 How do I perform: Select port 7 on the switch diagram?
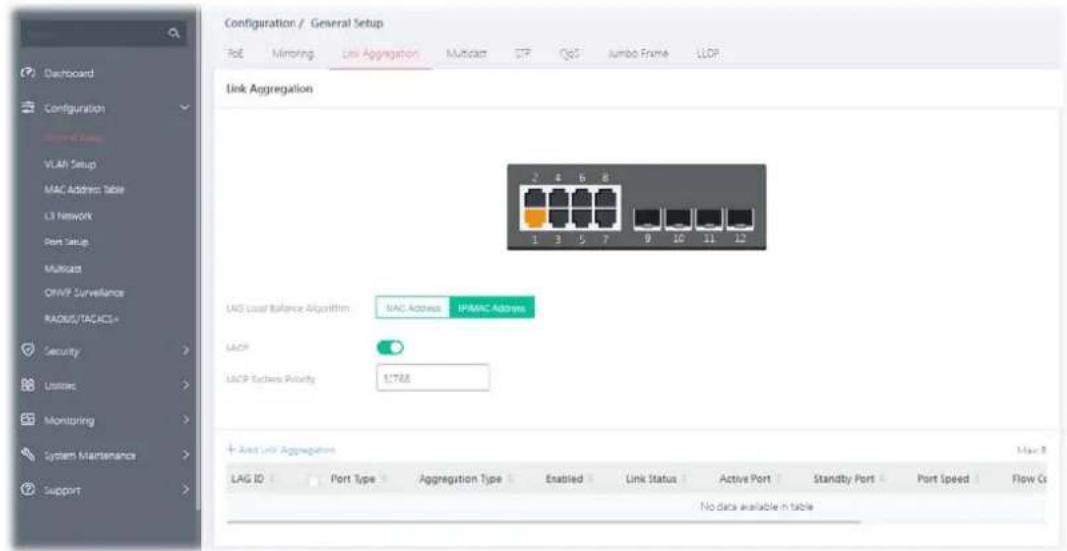coord(604,218)
